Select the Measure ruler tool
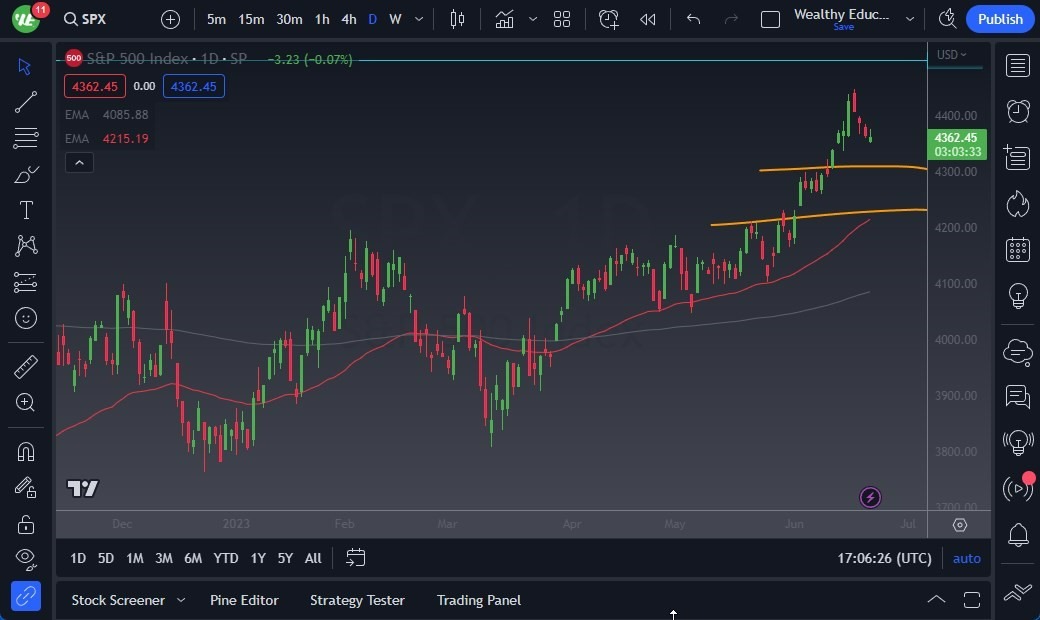The height and width of the screenshot is (620, 1040). [26, 367]
